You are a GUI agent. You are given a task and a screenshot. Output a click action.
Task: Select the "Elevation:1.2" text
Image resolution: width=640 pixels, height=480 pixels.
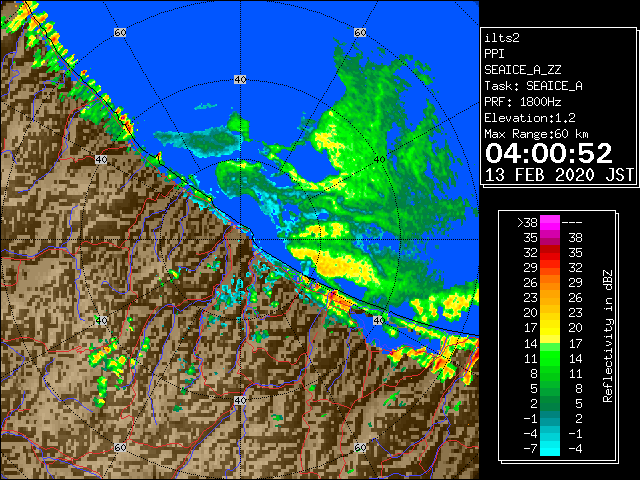530,118
